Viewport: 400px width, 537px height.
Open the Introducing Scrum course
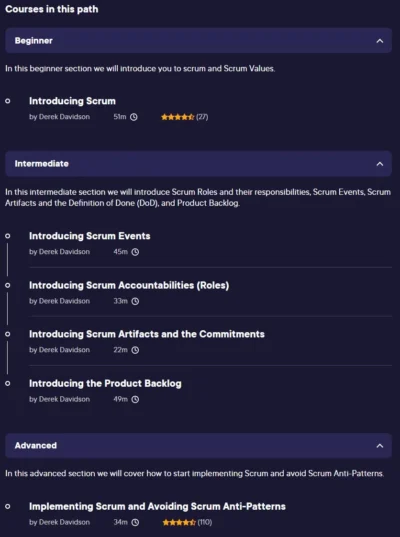coord(72,101)
